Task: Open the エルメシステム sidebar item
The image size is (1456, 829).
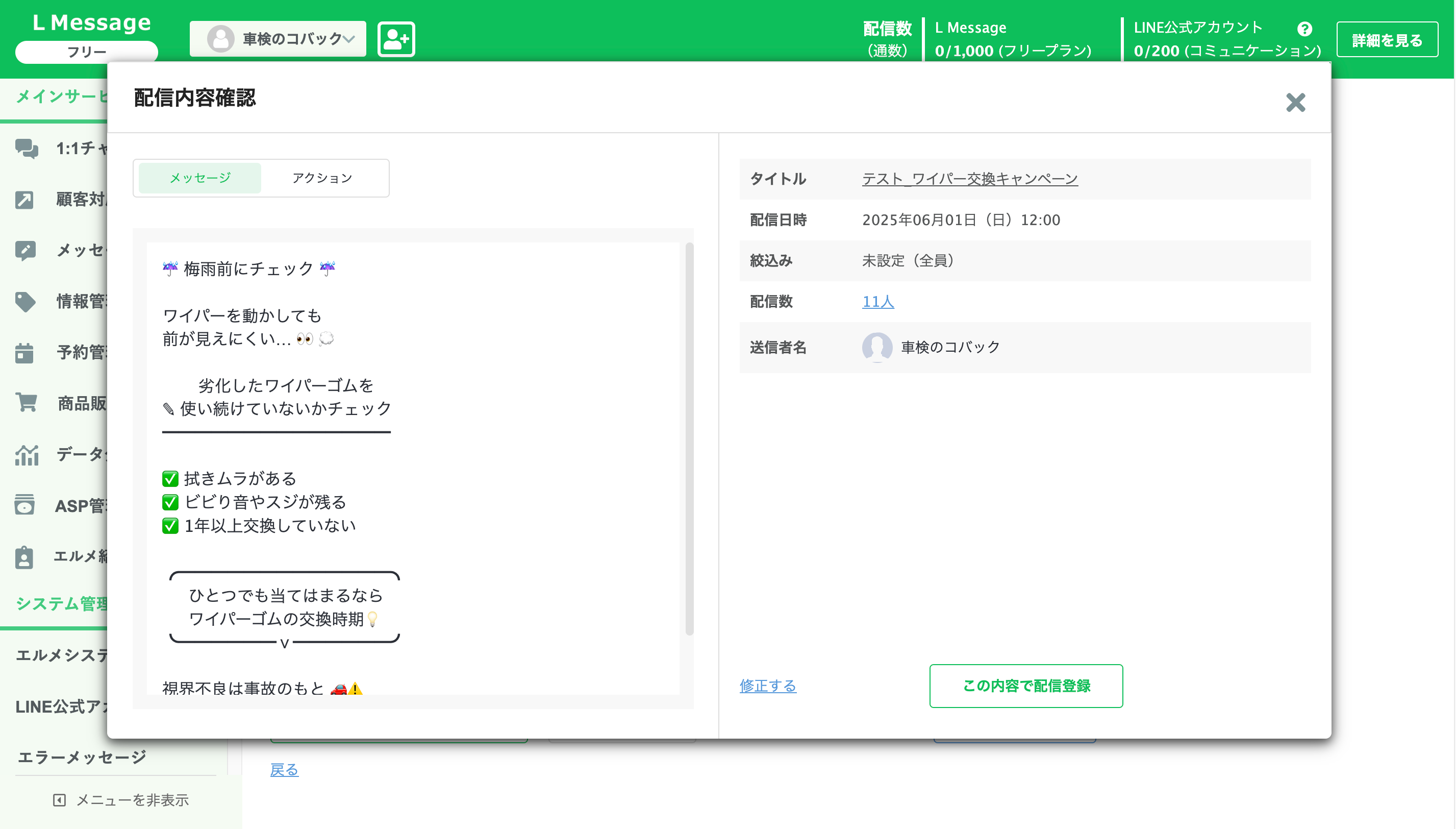Action: pos(61,655)
